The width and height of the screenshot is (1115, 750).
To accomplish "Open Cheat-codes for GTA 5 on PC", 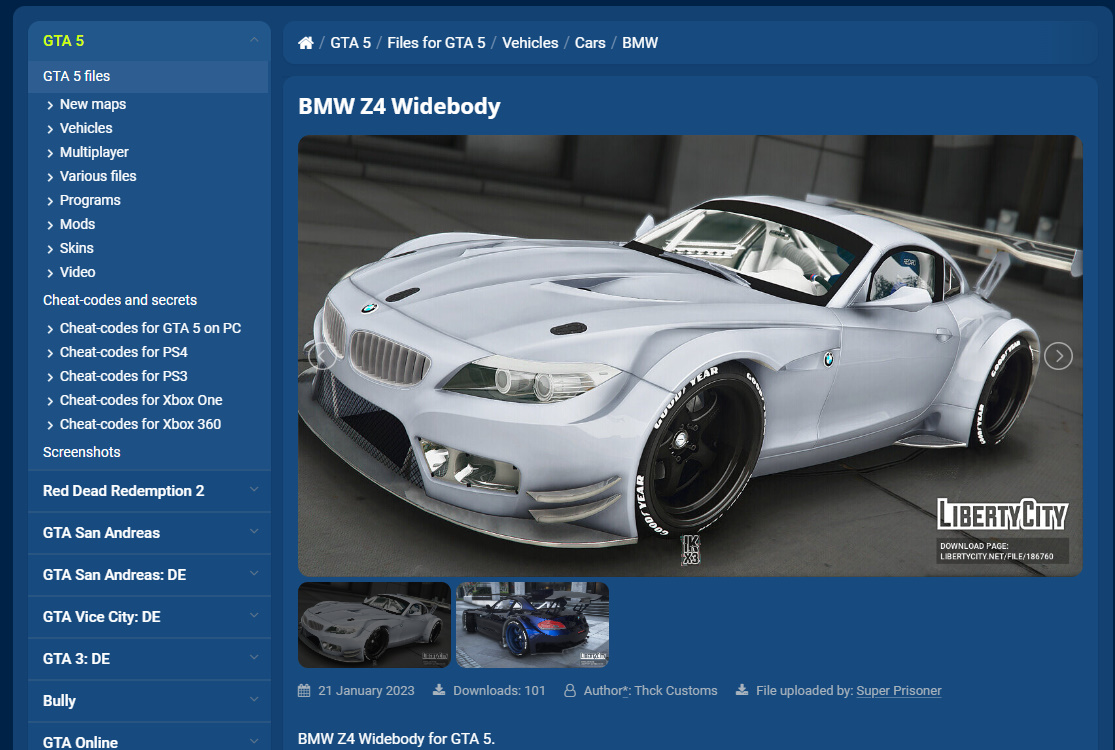I will 150,328.
